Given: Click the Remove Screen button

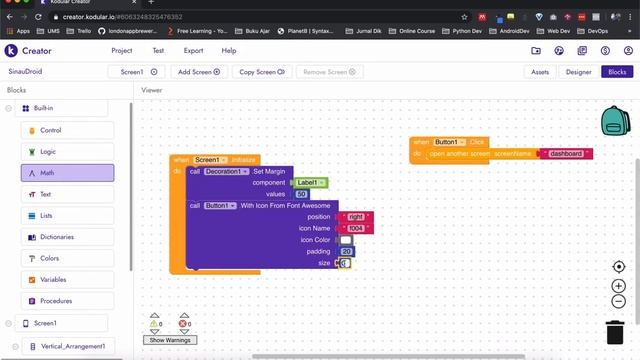Looking at the screenshot, I should point(329,72).
